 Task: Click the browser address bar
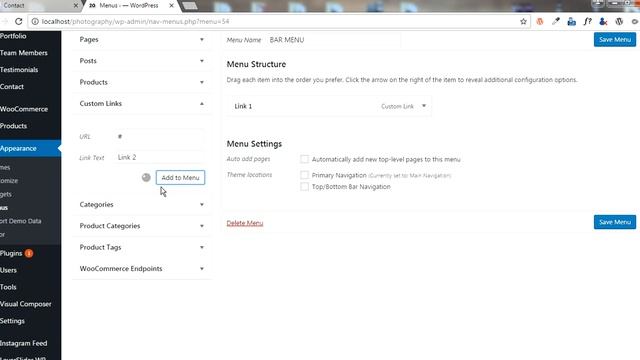point(278,22)
